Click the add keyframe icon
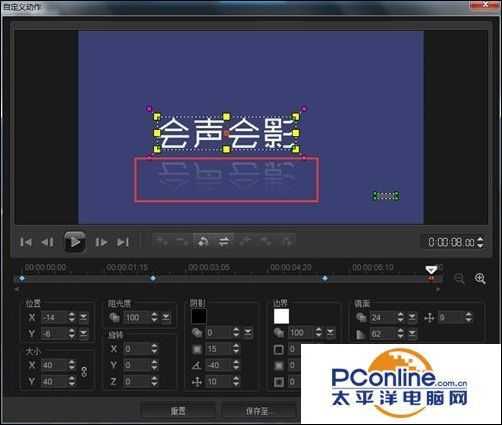The width and height of the screenshot is (502, 425). click(162, 241)
